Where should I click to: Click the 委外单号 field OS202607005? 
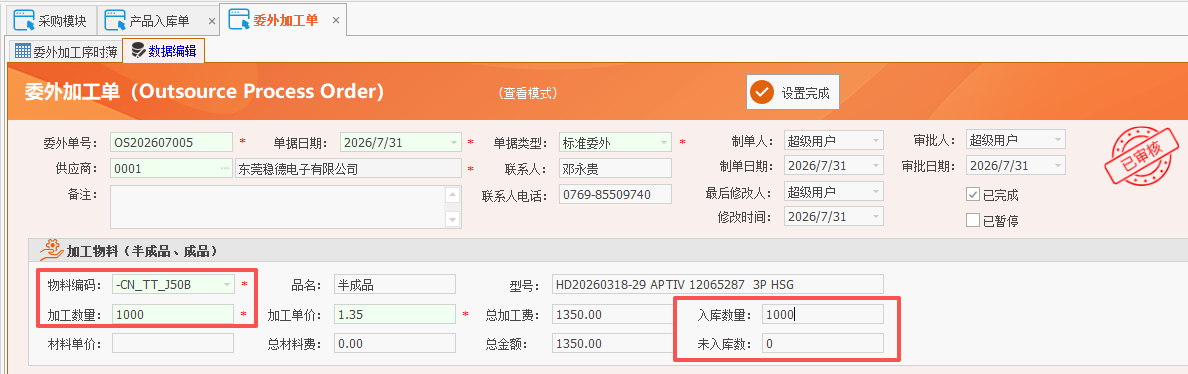pos(171,142)
